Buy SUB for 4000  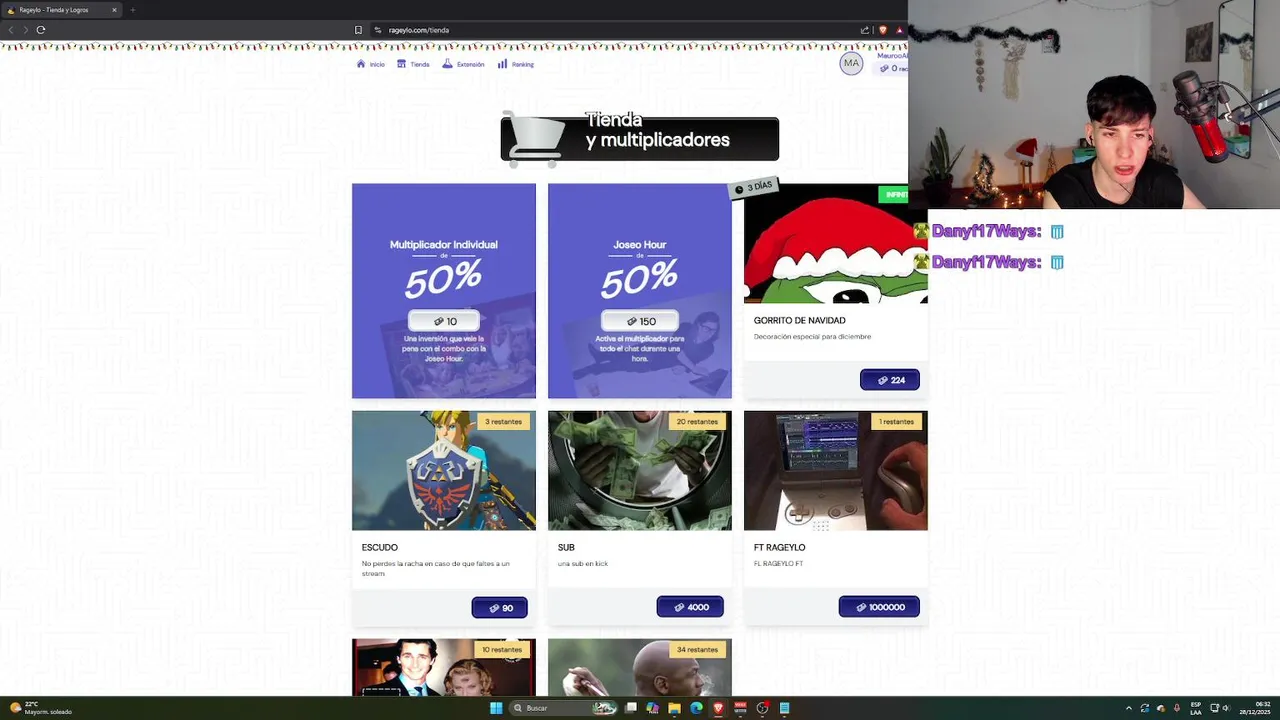pos(690,607)
